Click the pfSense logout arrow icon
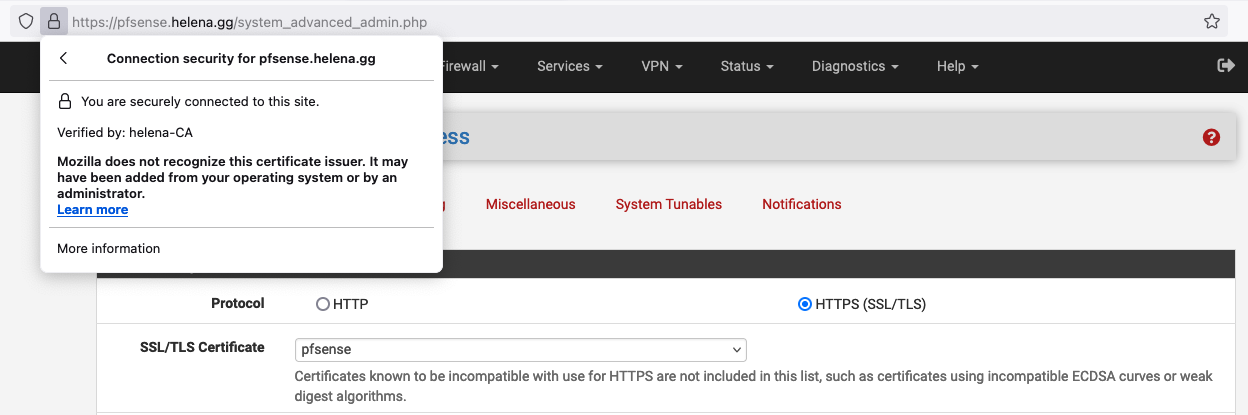1248x415 pixels. pos(1225,65)
